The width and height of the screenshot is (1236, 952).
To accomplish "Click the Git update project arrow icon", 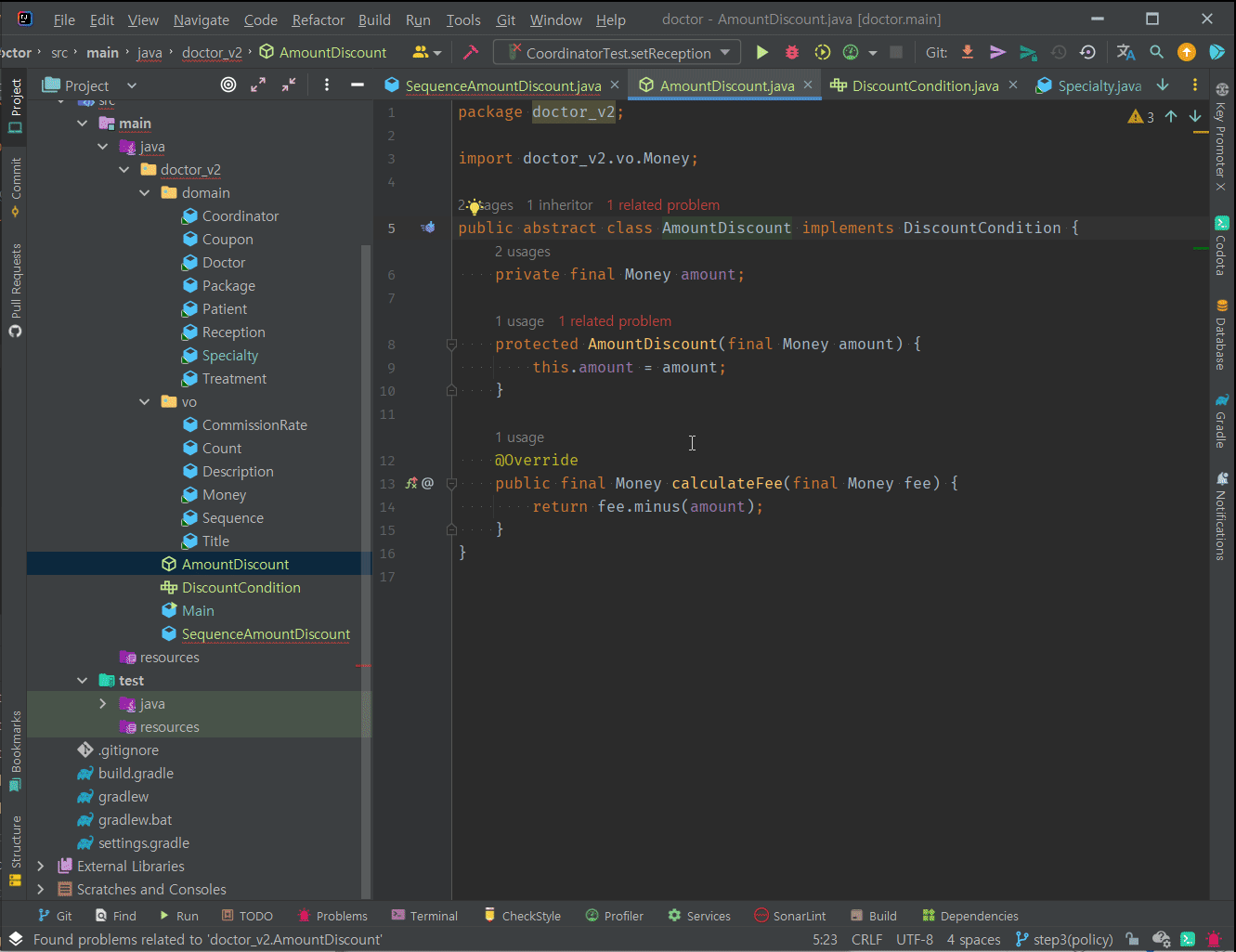I will pyautogui.click(x=968, y=53).
